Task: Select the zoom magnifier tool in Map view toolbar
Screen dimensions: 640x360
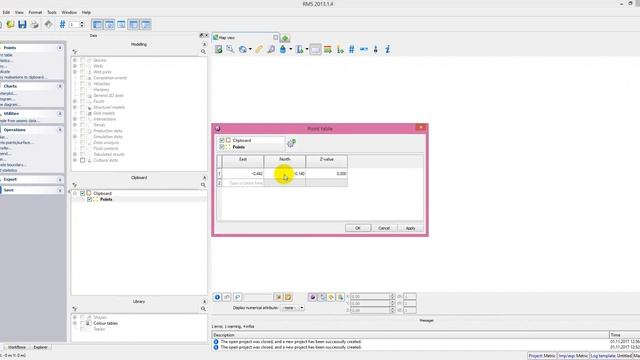Action: pos(231,49)
